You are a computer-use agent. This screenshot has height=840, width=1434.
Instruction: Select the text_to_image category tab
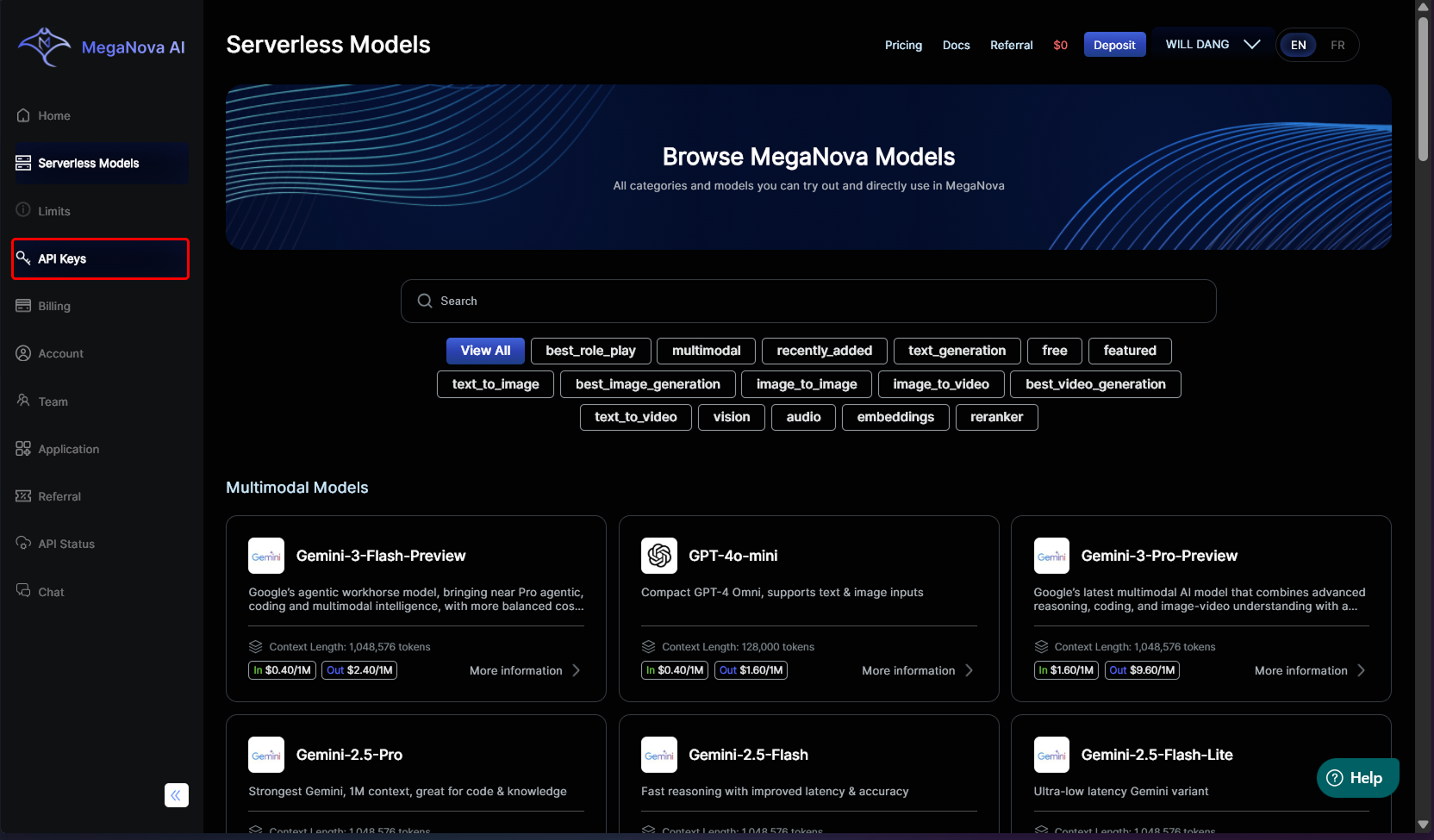(496, 384)
